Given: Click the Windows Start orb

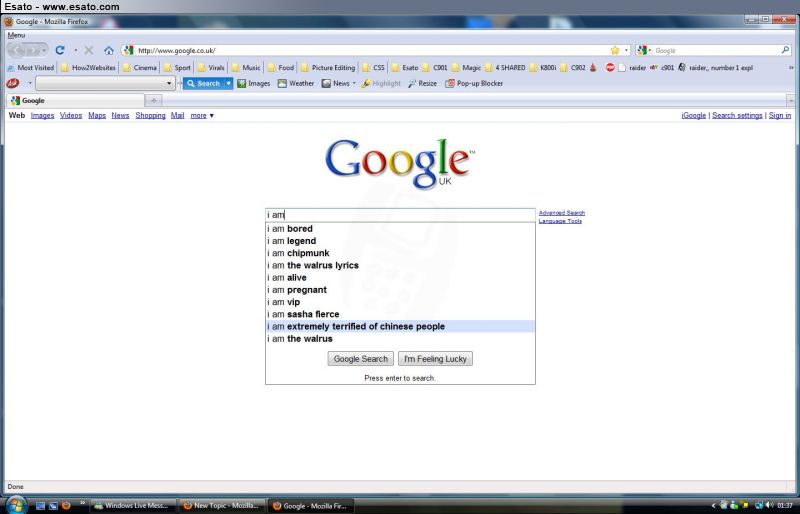Looking at the screenshot, I should click(15, 505).
